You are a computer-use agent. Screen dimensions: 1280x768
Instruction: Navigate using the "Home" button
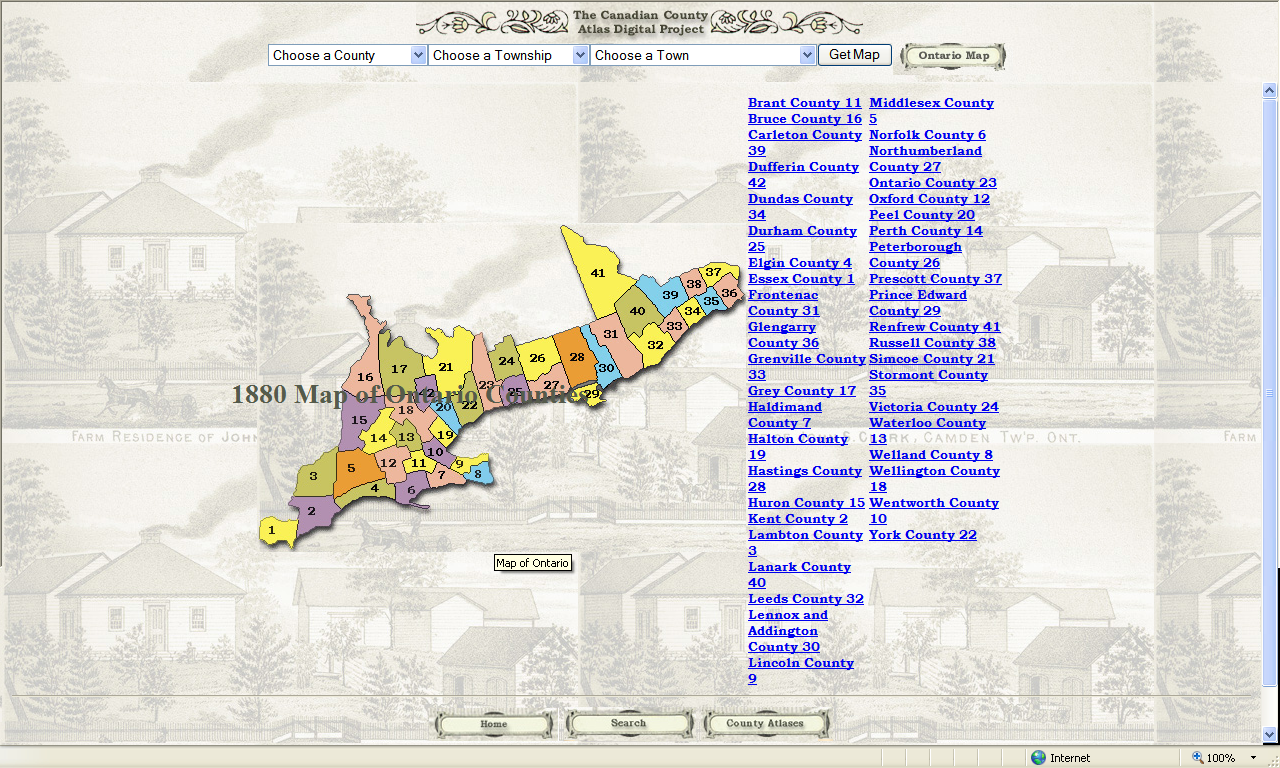tap(493, 722)
